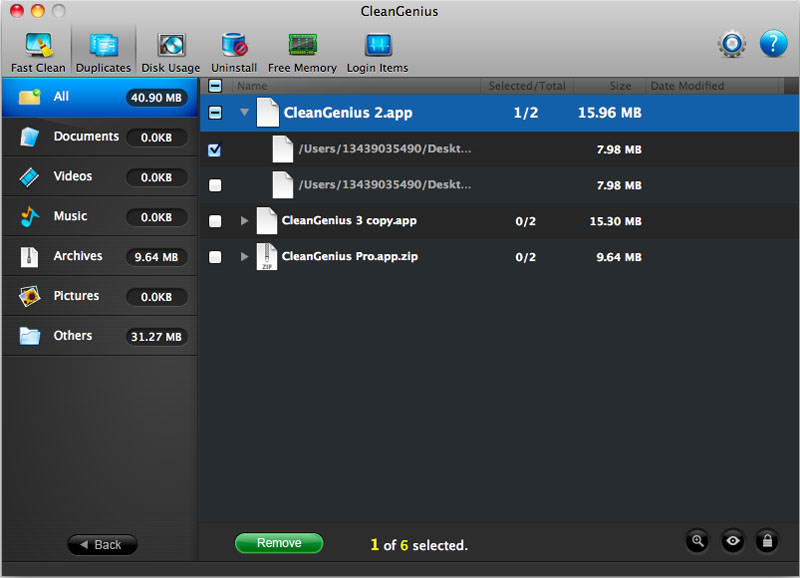Click the 15.30 MB size value
The image size is (800, 578).
click(615, 221)
